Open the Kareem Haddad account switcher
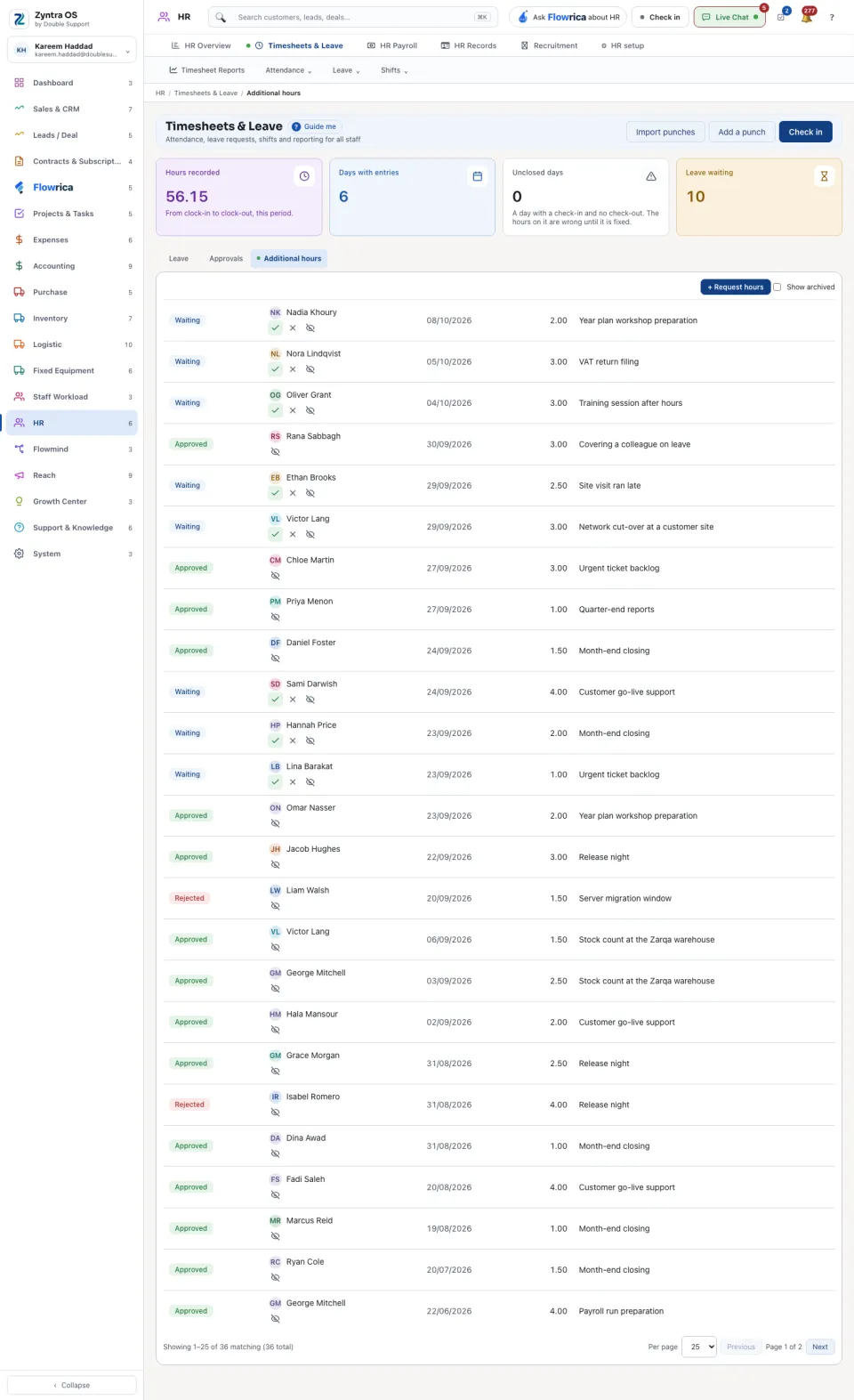Viewport: 854px width, 1400px height. click(72, 50)
